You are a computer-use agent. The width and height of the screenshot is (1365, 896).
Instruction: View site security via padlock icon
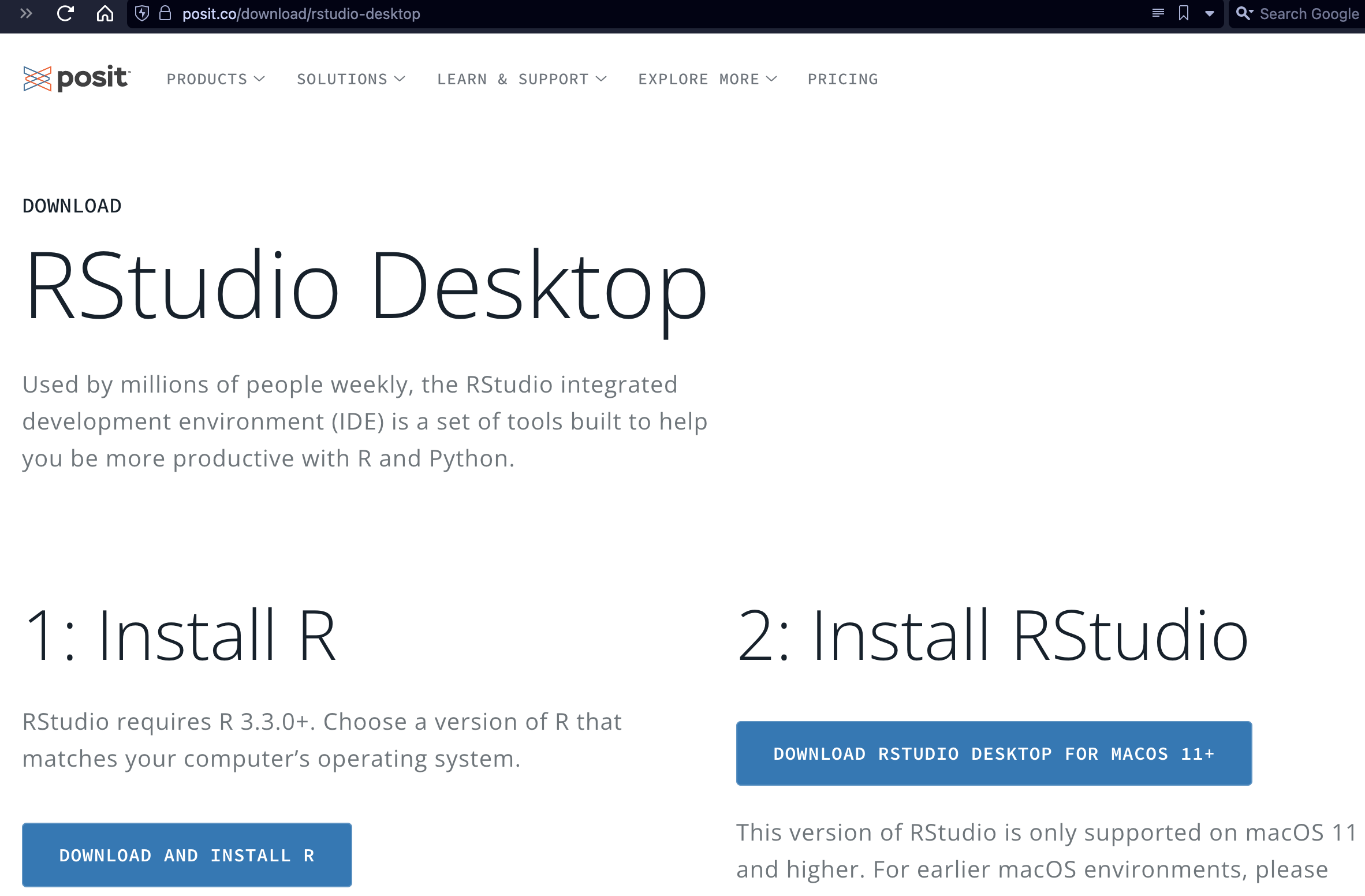pyautogui.click(x=166, y=13)
